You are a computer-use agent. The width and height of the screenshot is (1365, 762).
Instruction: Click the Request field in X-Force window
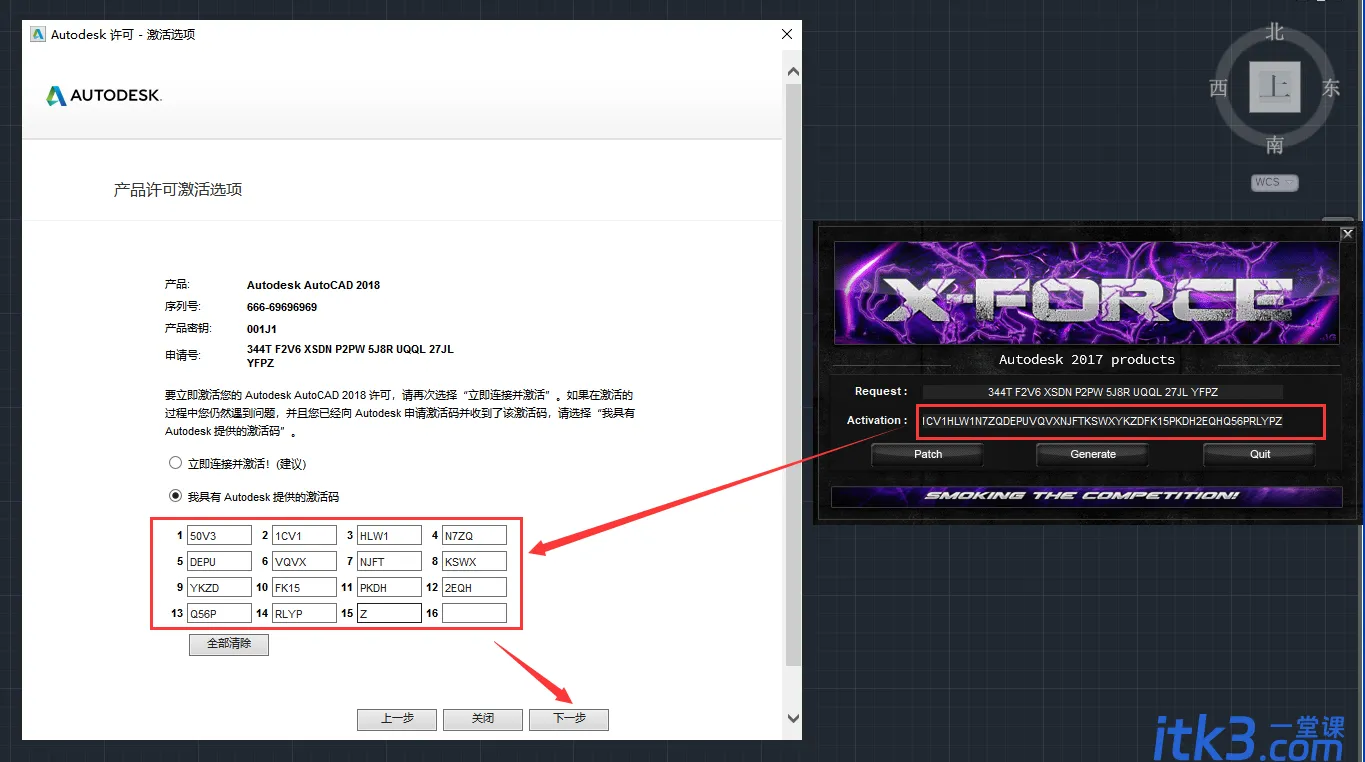[1102, 392]
